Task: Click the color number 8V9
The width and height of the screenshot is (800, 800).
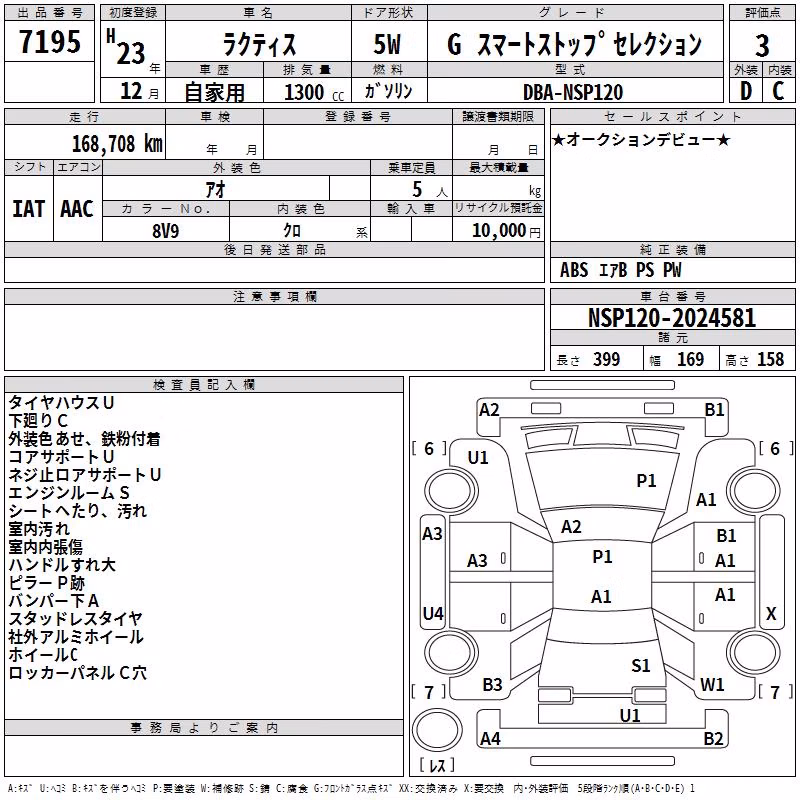Action: pos(166,231)
